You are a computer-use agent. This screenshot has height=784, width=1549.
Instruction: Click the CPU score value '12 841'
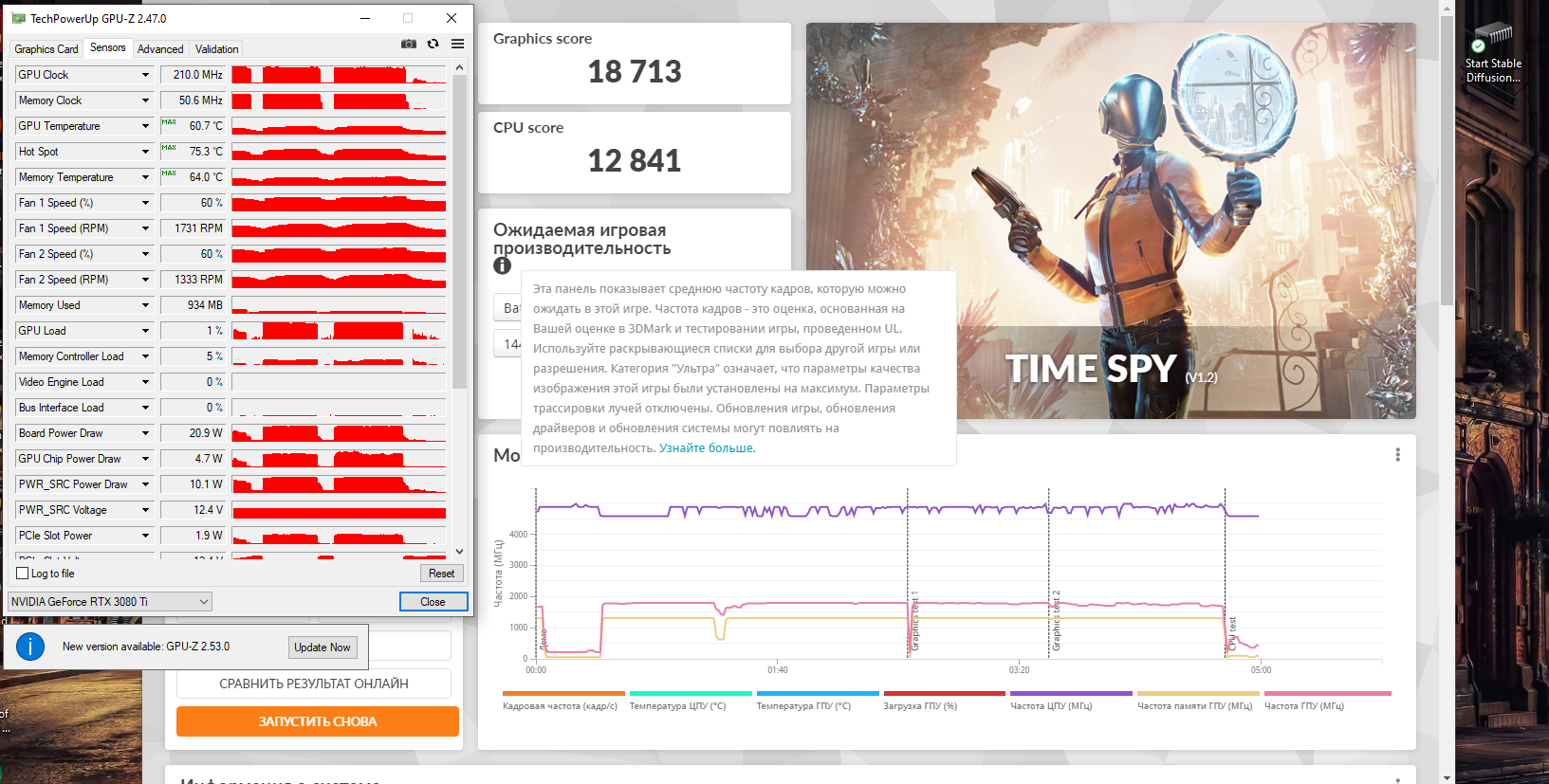635,161
